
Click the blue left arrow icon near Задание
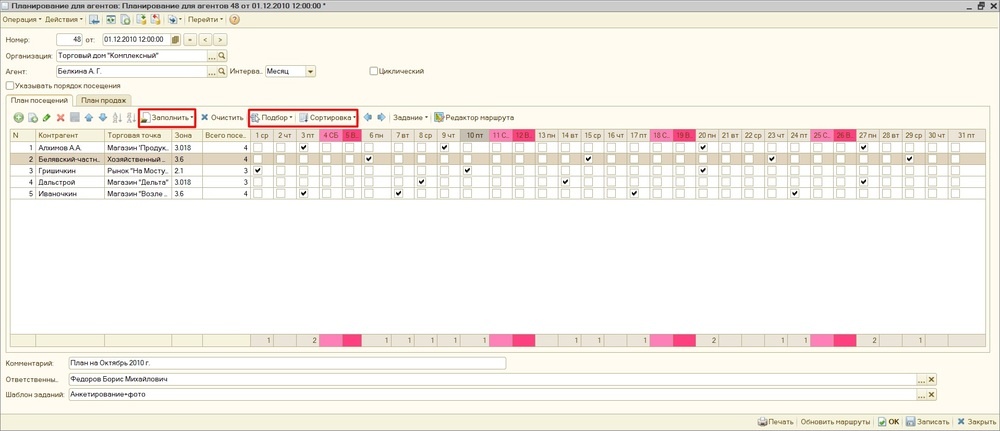click(368, 117)
